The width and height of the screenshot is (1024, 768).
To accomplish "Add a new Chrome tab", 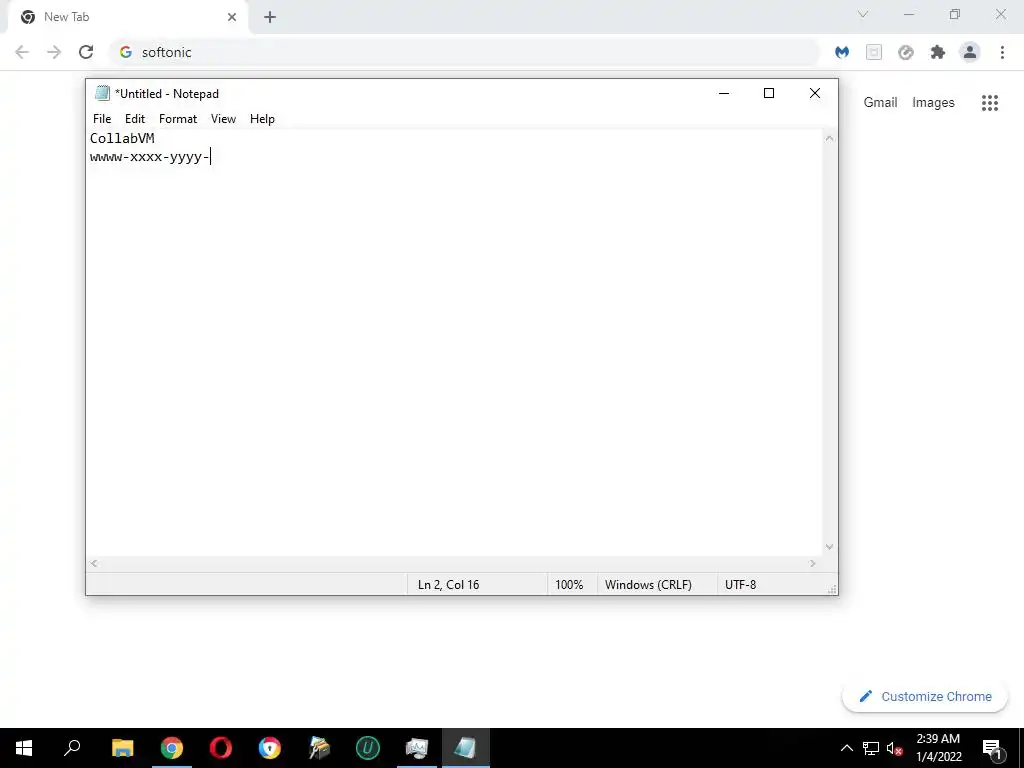I will coord(270,17).
